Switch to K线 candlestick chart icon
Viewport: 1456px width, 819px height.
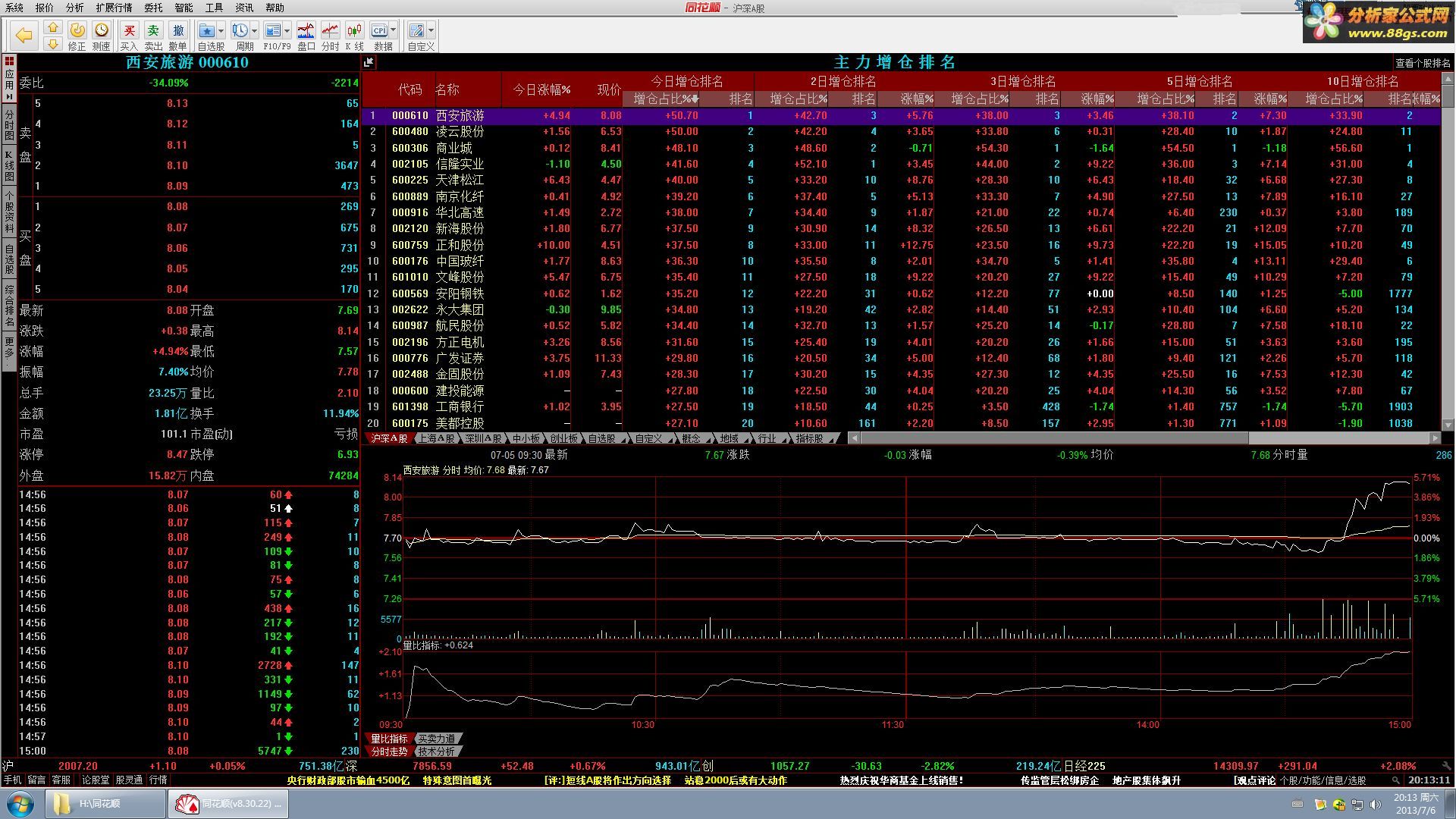coord(354,30)
